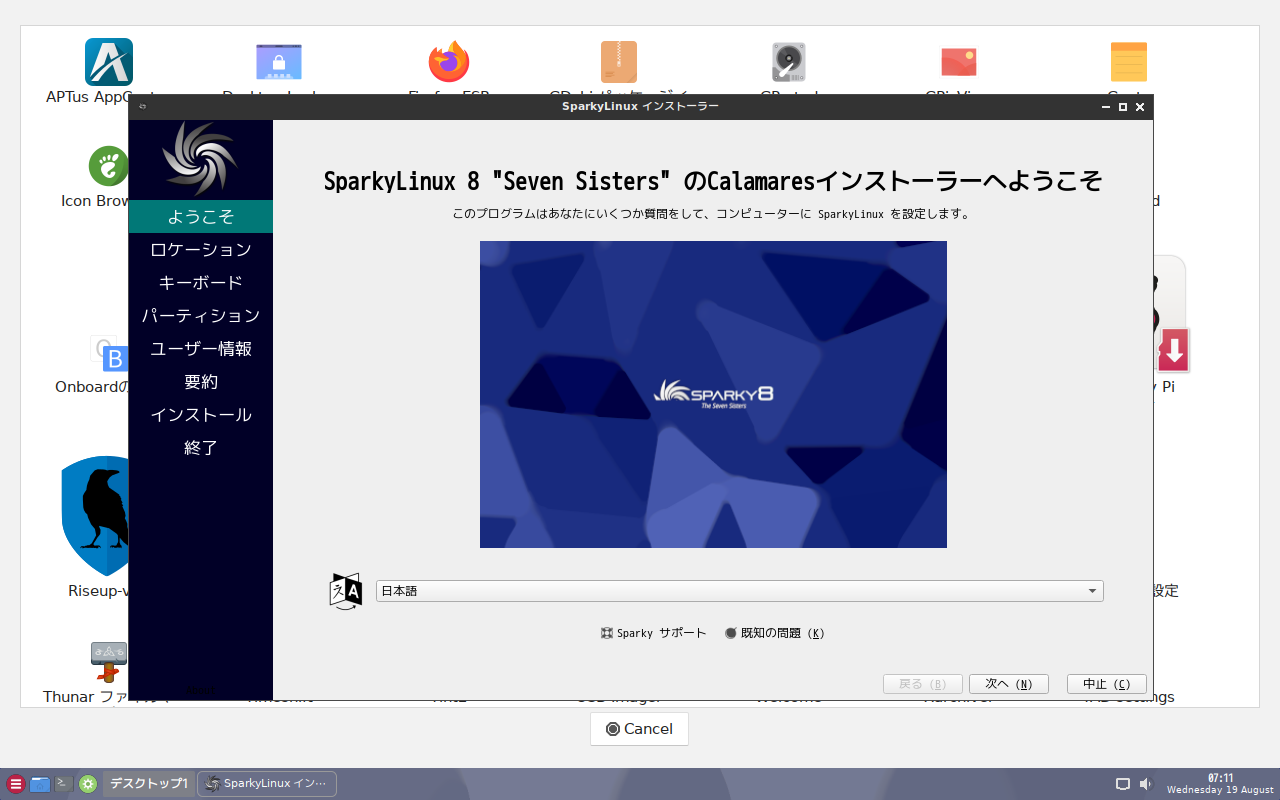Open the Icon Browser desktop icon
Screen dimensions: 1280x800
pyautogui.click(x=109, y=166)
